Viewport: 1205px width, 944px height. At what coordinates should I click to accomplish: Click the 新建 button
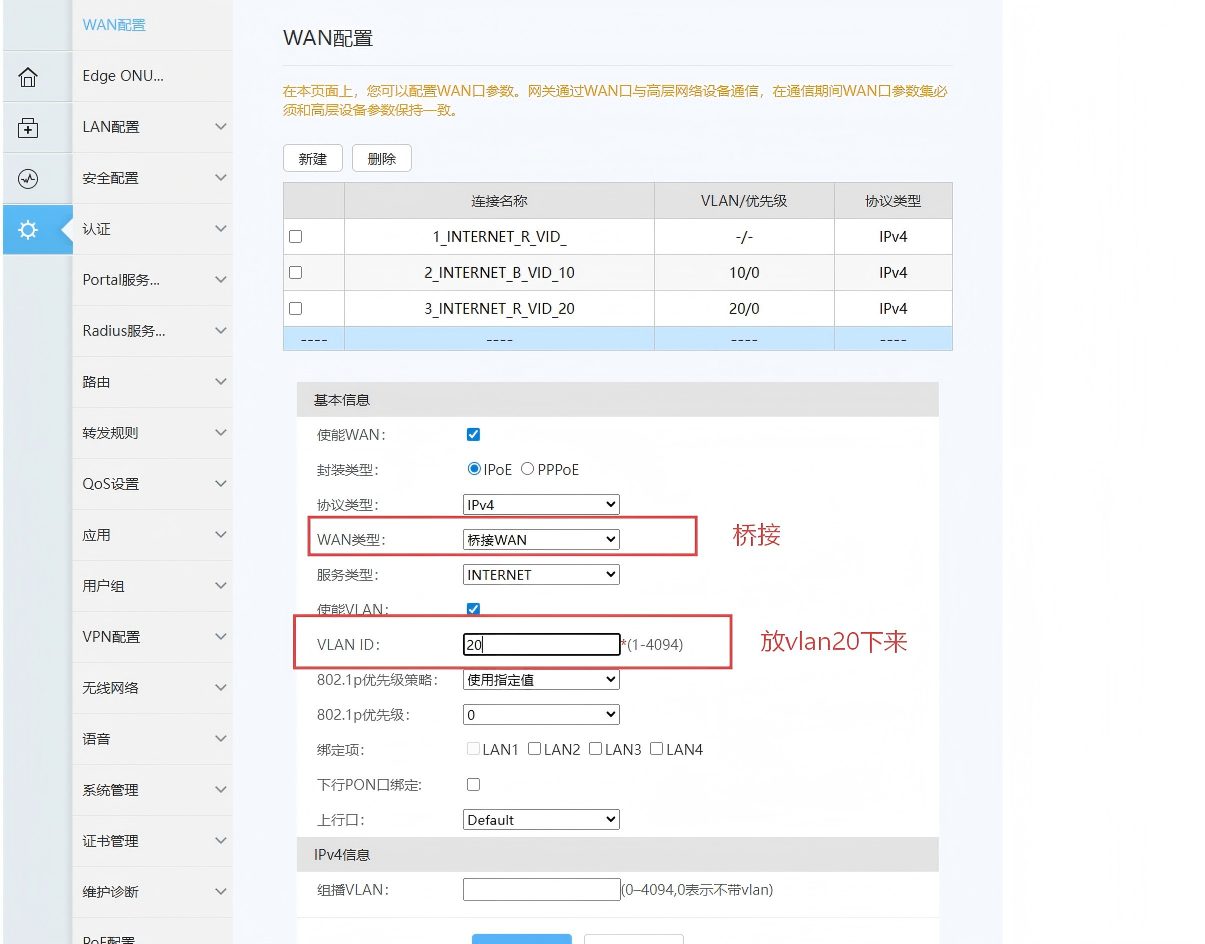[313, 159]
